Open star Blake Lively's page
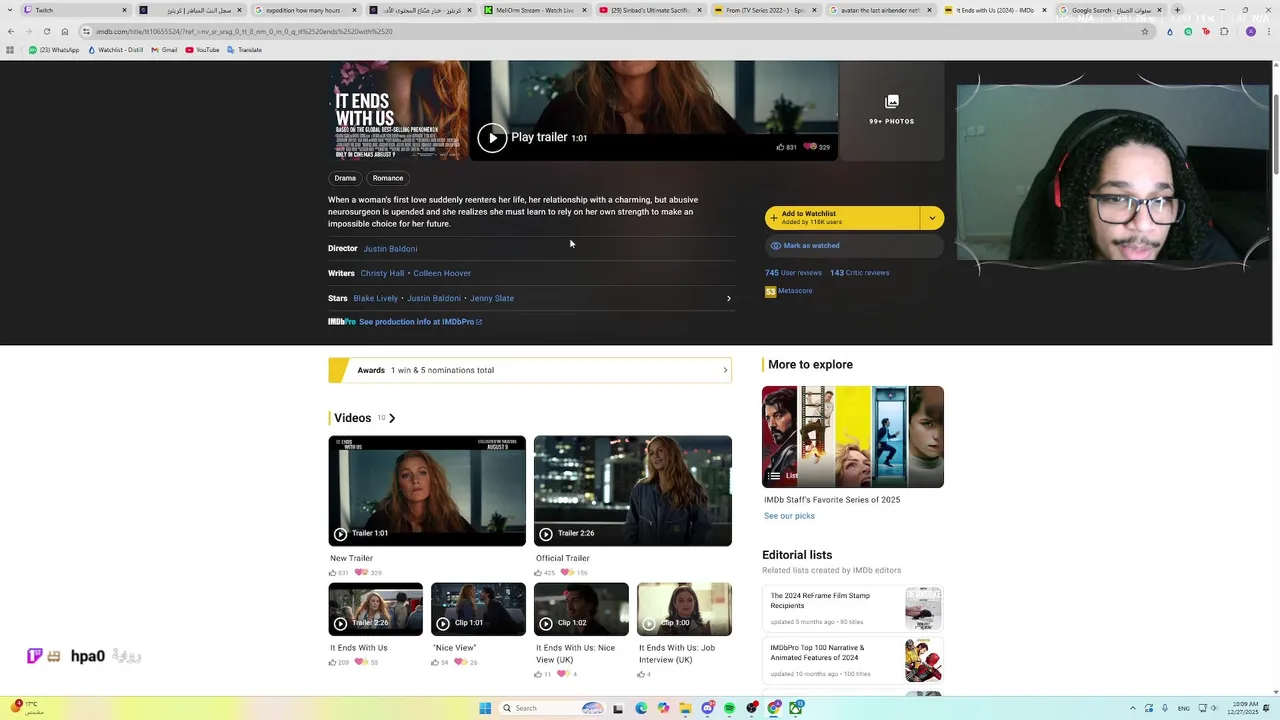Viewport: 1280px width, 720px height. tap(375, 298)
